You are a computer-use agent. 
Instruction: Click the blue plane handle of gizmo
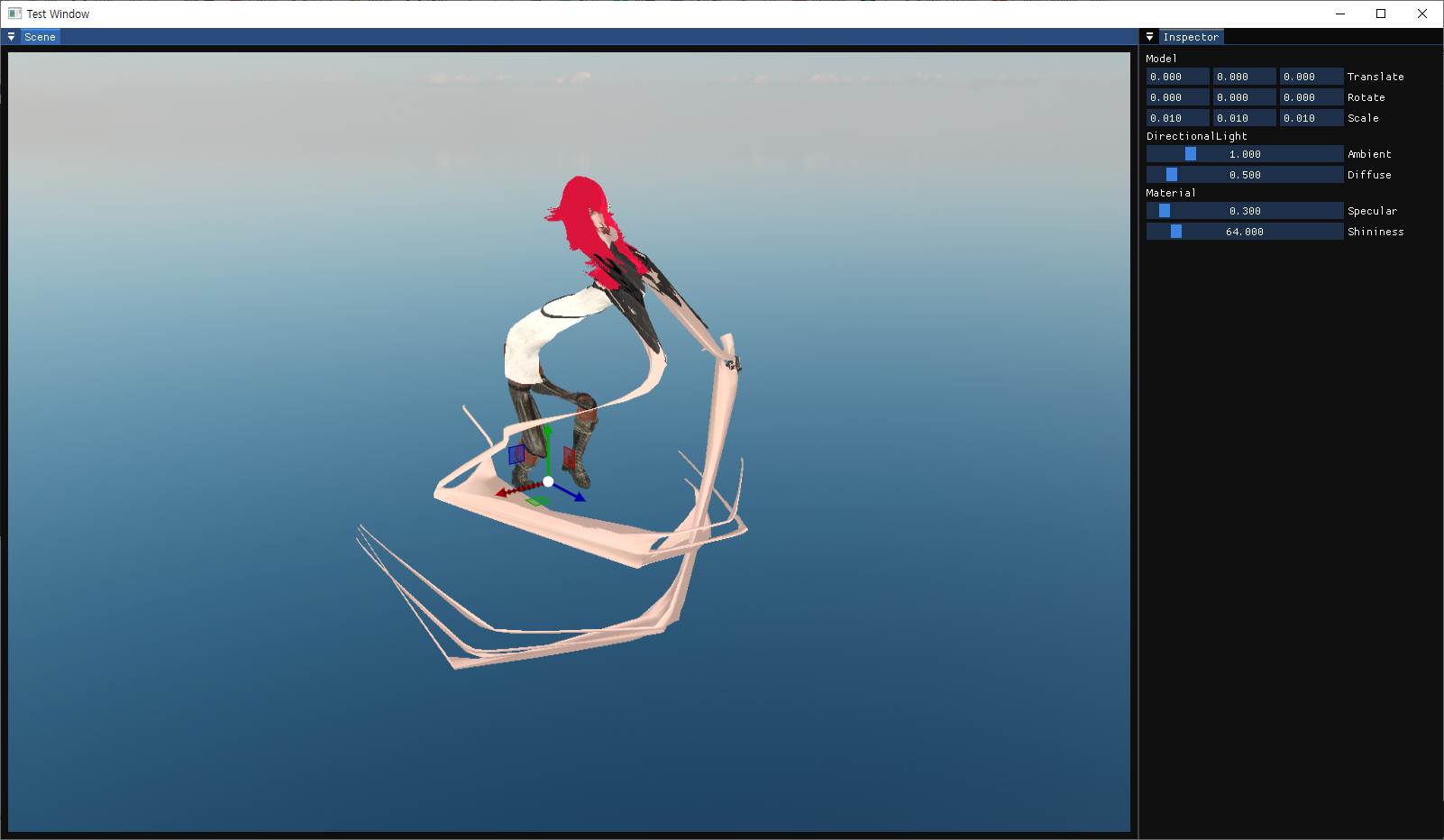point(516,453)
